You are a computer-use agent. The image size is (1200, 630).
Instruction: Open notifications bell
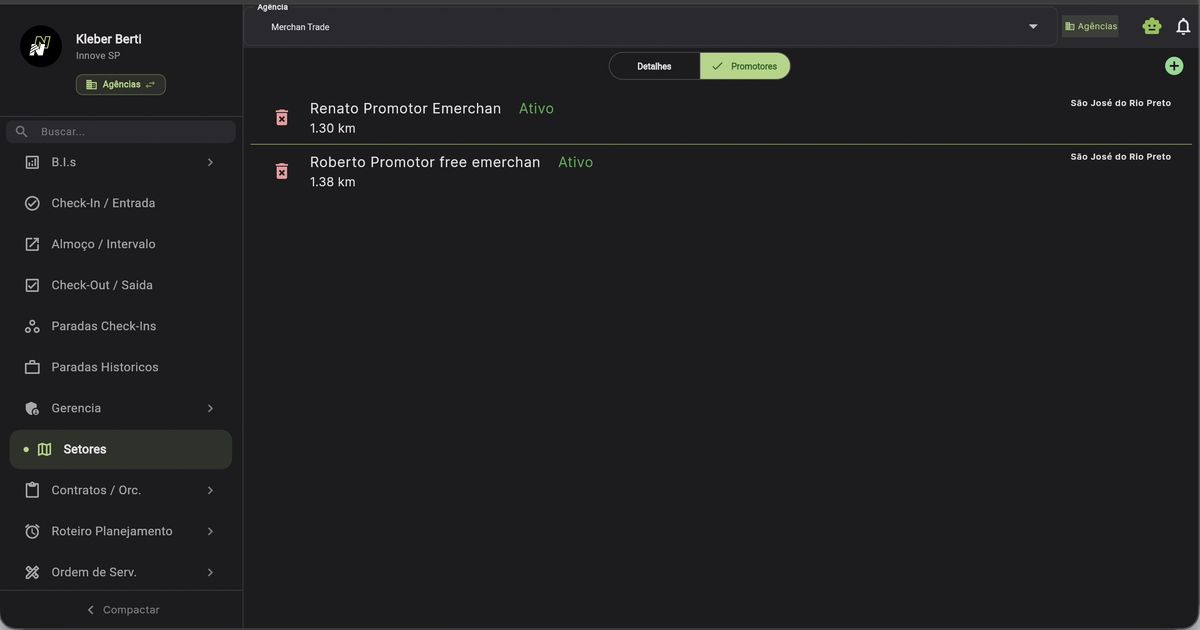click(x=1183, y=27)
